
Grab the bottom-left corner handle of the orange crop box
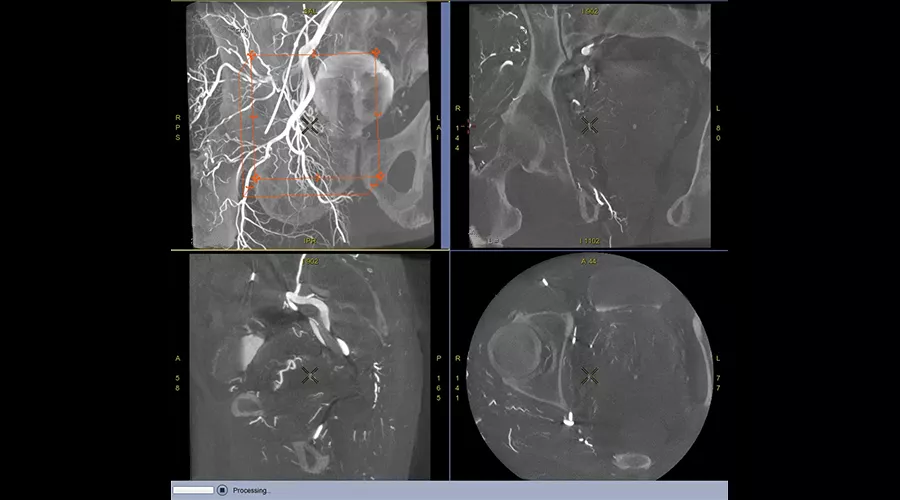256,179
